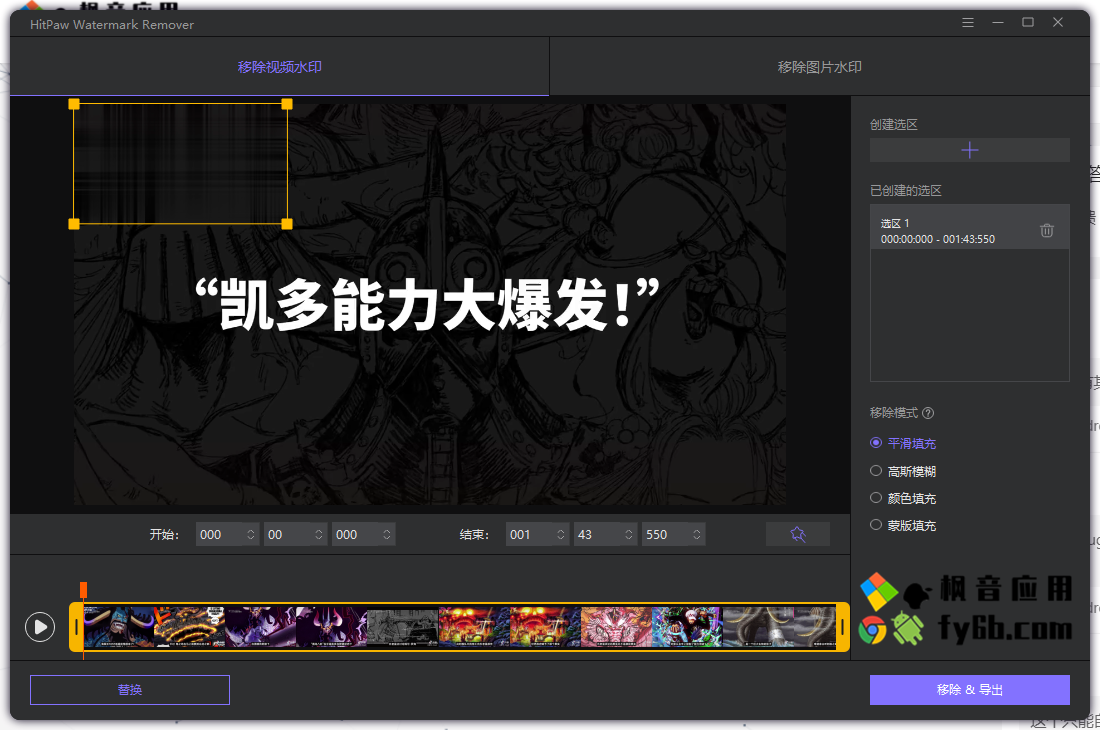The image size is (1100, 730).
Task: Click top-left handle of watermark selection box
Action: [74, 104]
